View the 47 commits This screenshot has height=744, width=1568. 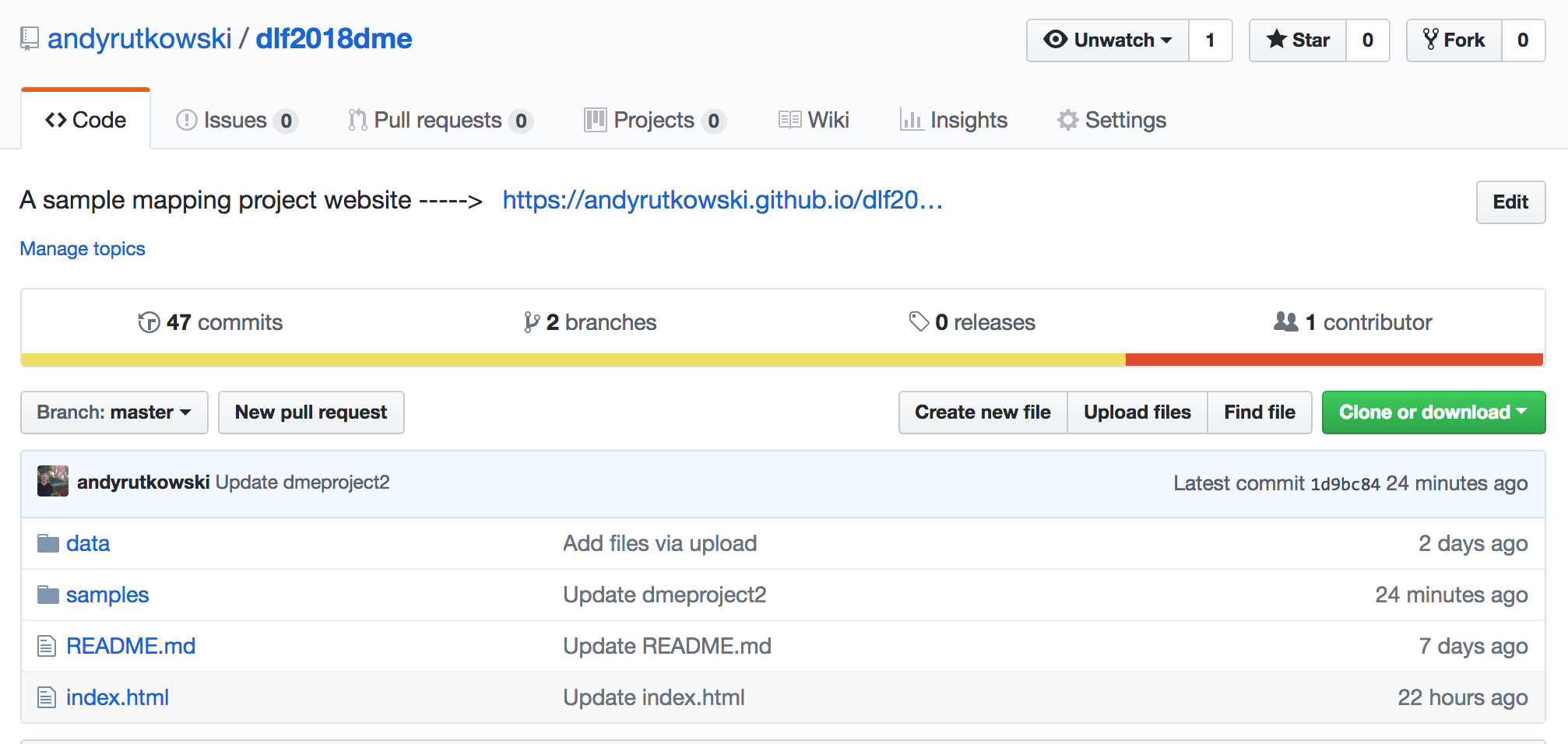point(210,322)
